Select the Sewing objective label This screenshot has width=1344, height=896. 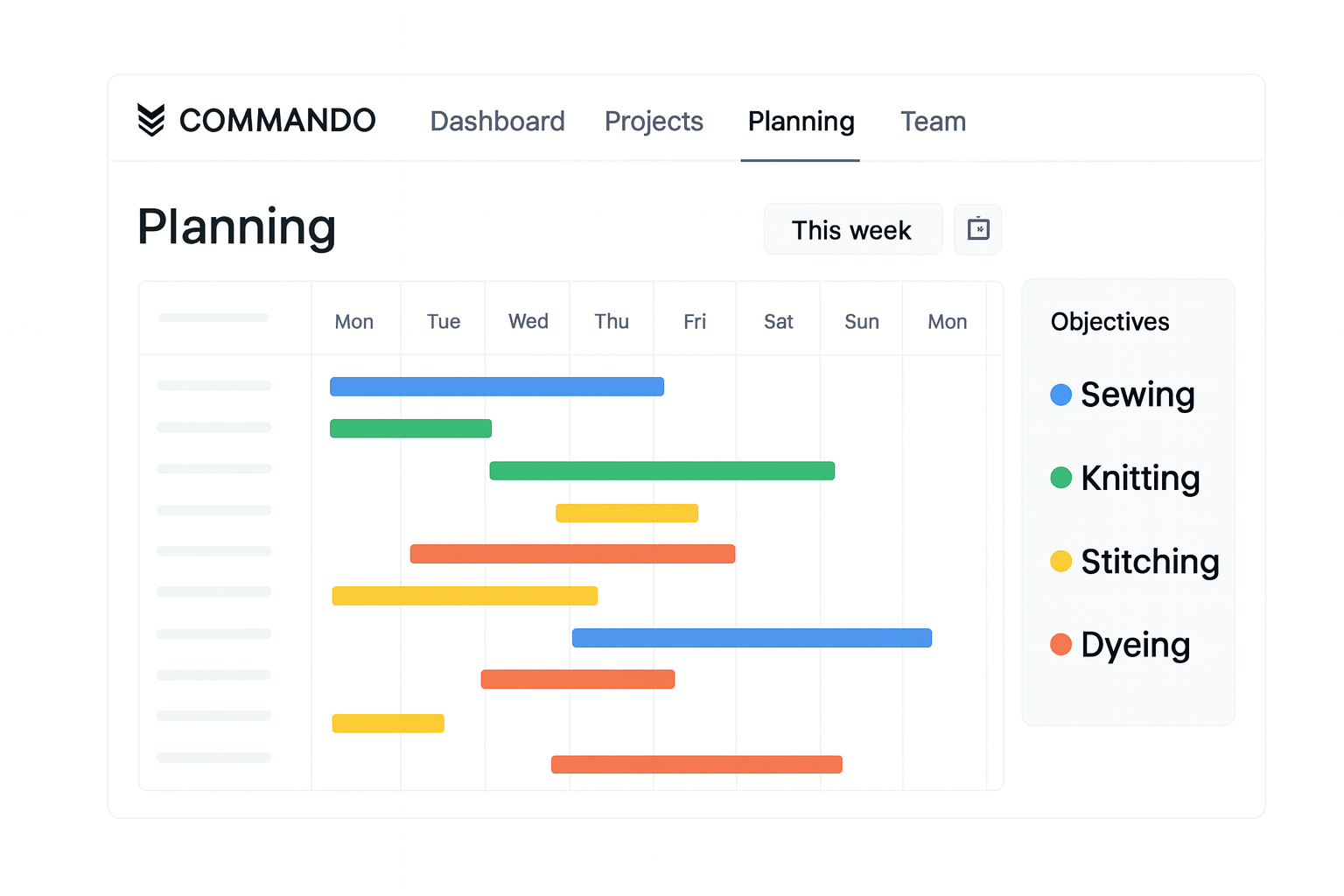[1137, 395]
